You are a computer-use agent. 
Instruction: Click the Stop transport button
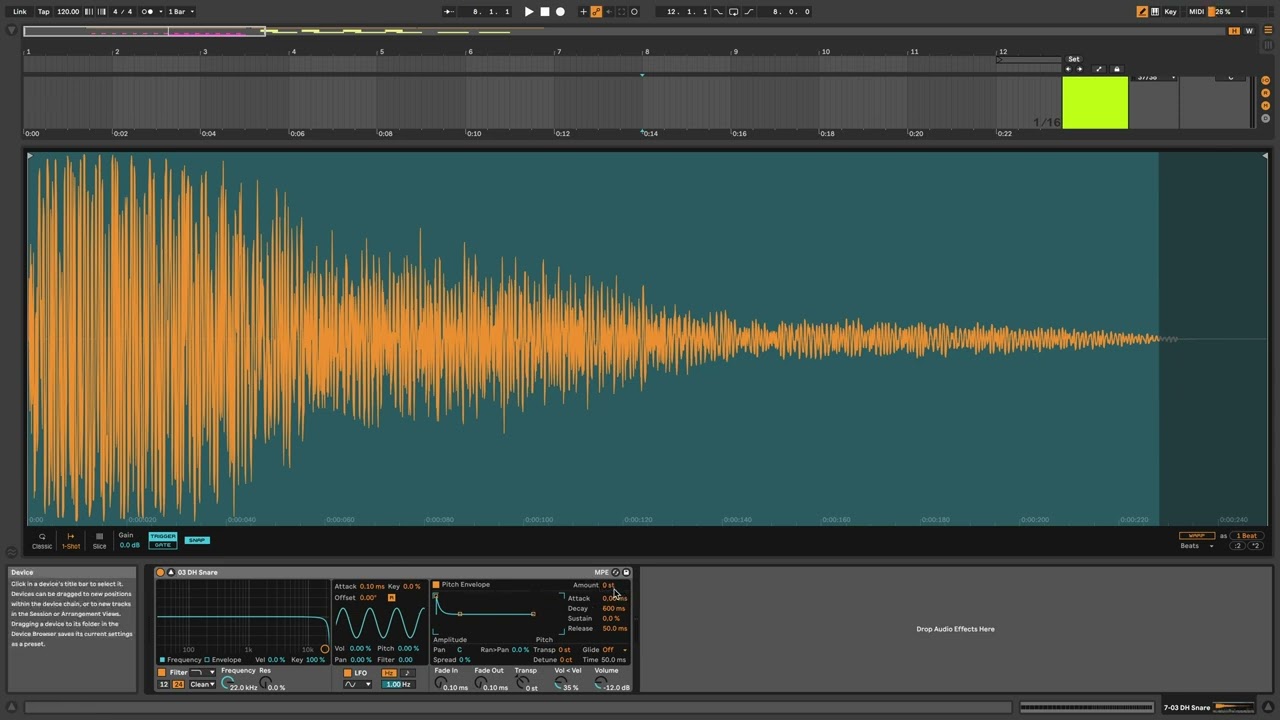click(544, 12)
